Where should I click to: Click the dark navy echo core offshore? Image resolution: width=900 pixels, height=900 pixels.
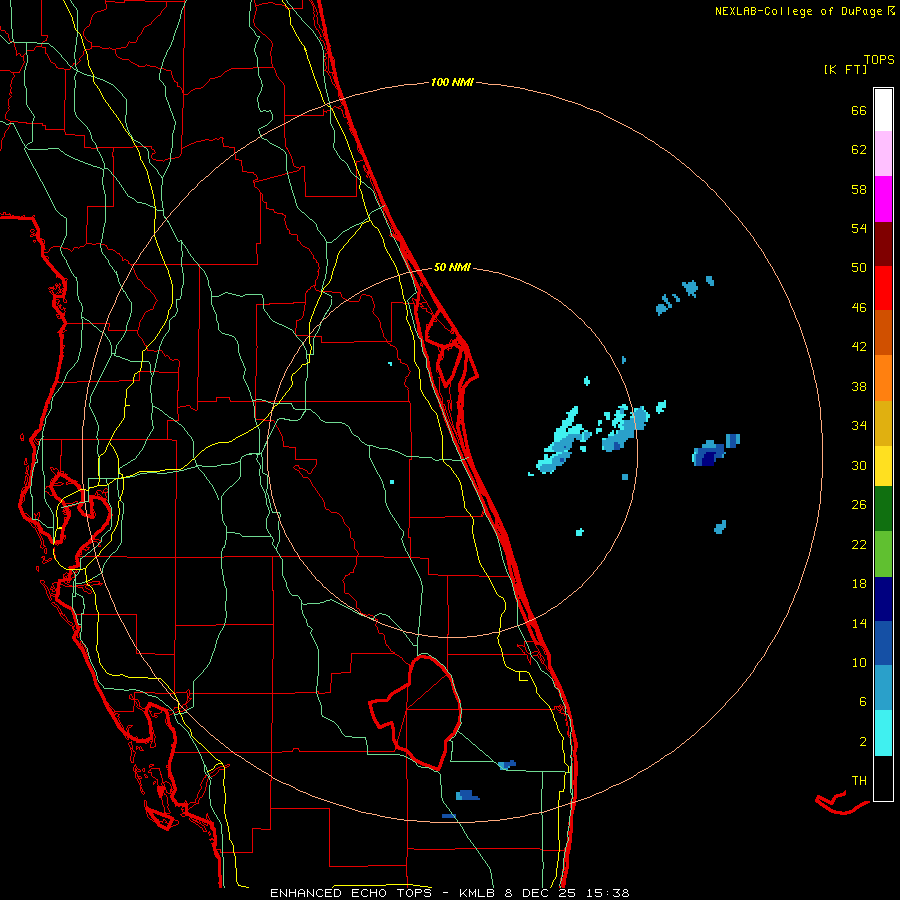click(709, 458)
